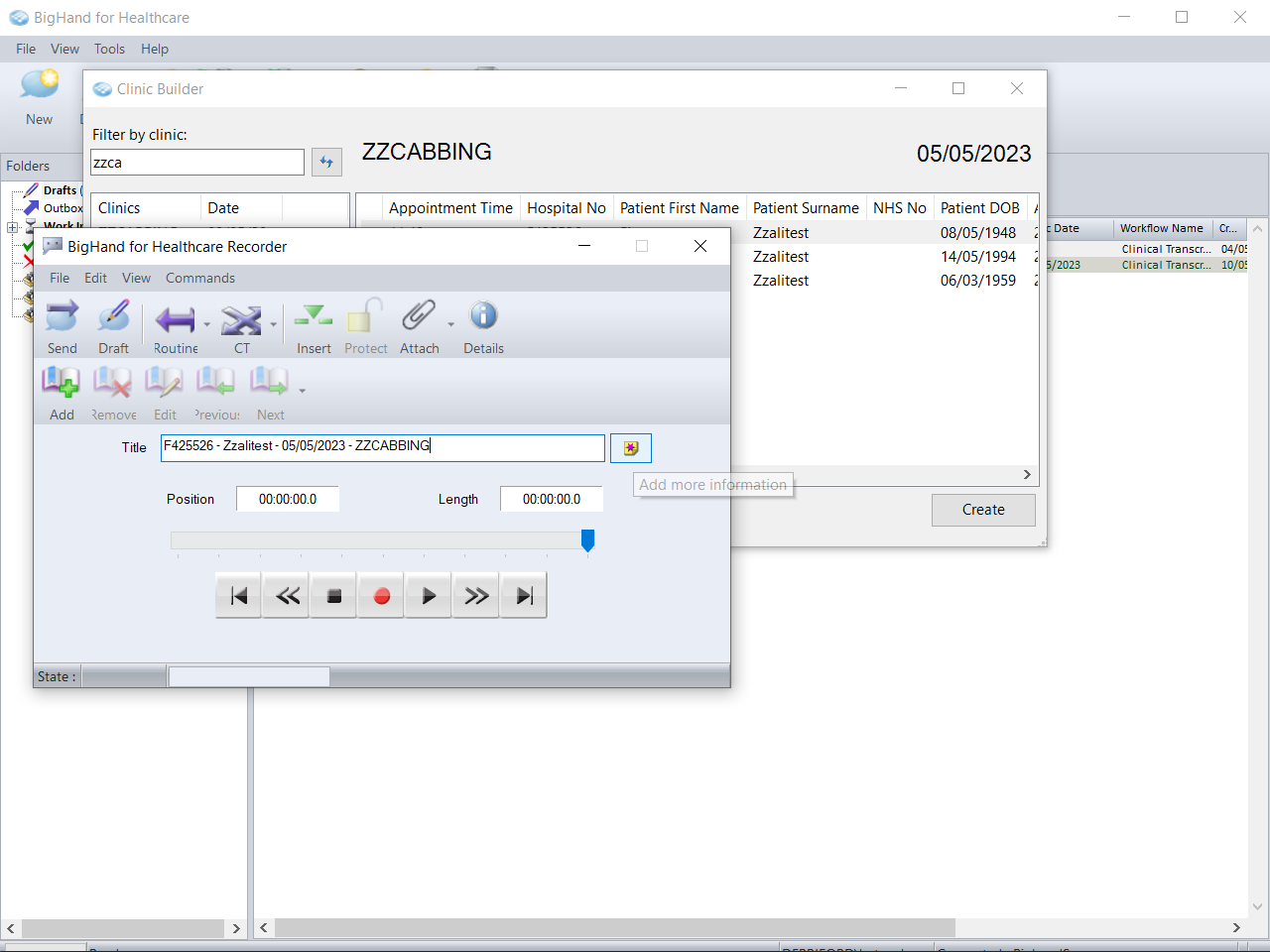Click the Hospital No column header
Image resolution: width=1270 pixels, height=952 pixels.
click(x=567, y=207)
